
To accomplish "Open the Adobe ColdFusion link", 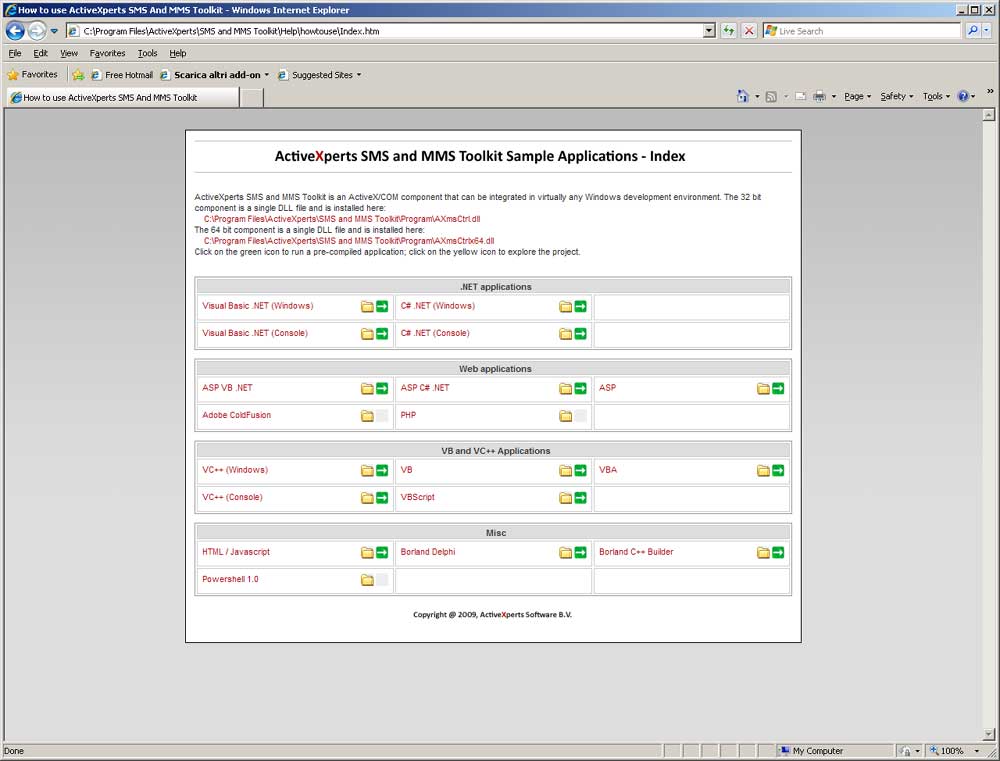I will (x=237, y=415).
